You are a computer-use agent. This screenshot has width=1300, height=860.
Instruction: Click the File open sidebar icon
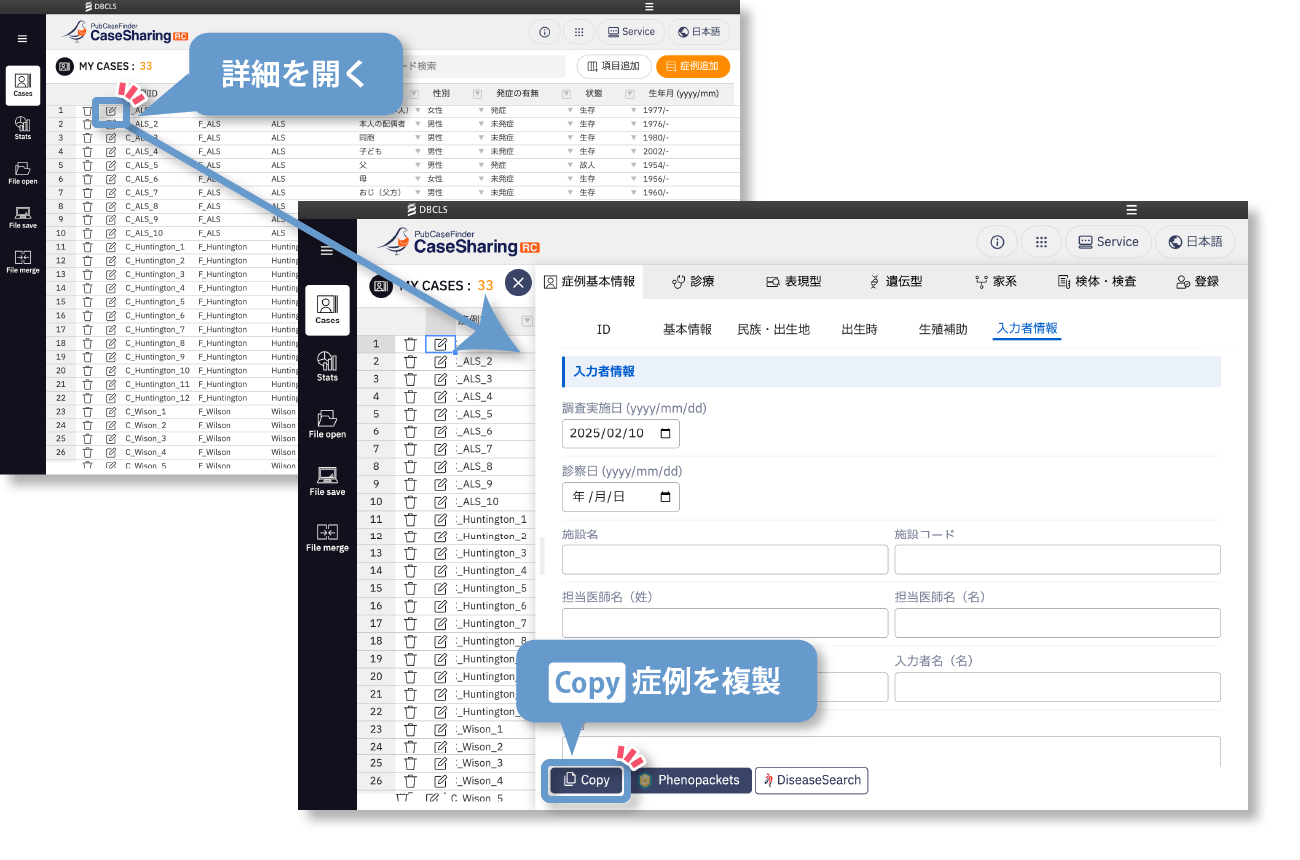(x=327, y=423)
